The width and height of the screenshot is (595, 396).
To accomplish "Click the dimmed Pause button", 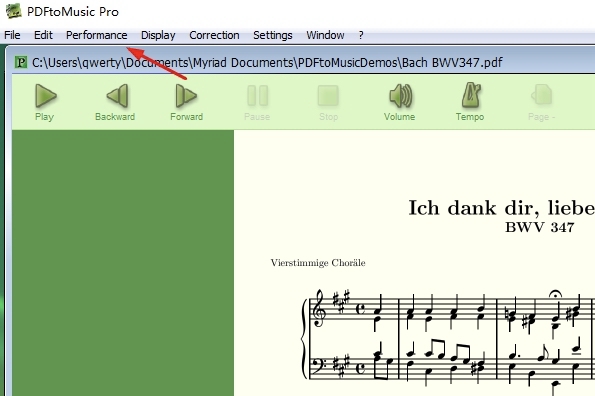I will tap(257, 102).
